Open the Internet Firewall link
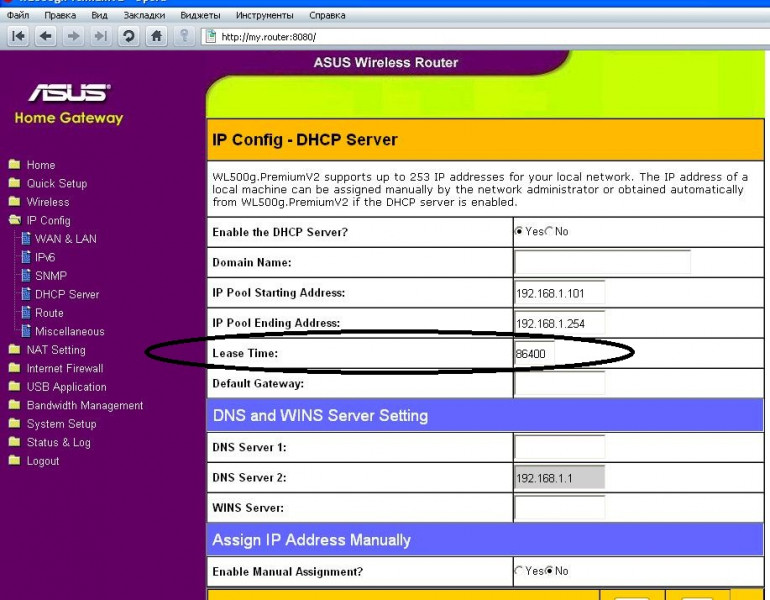 [65, 369]
